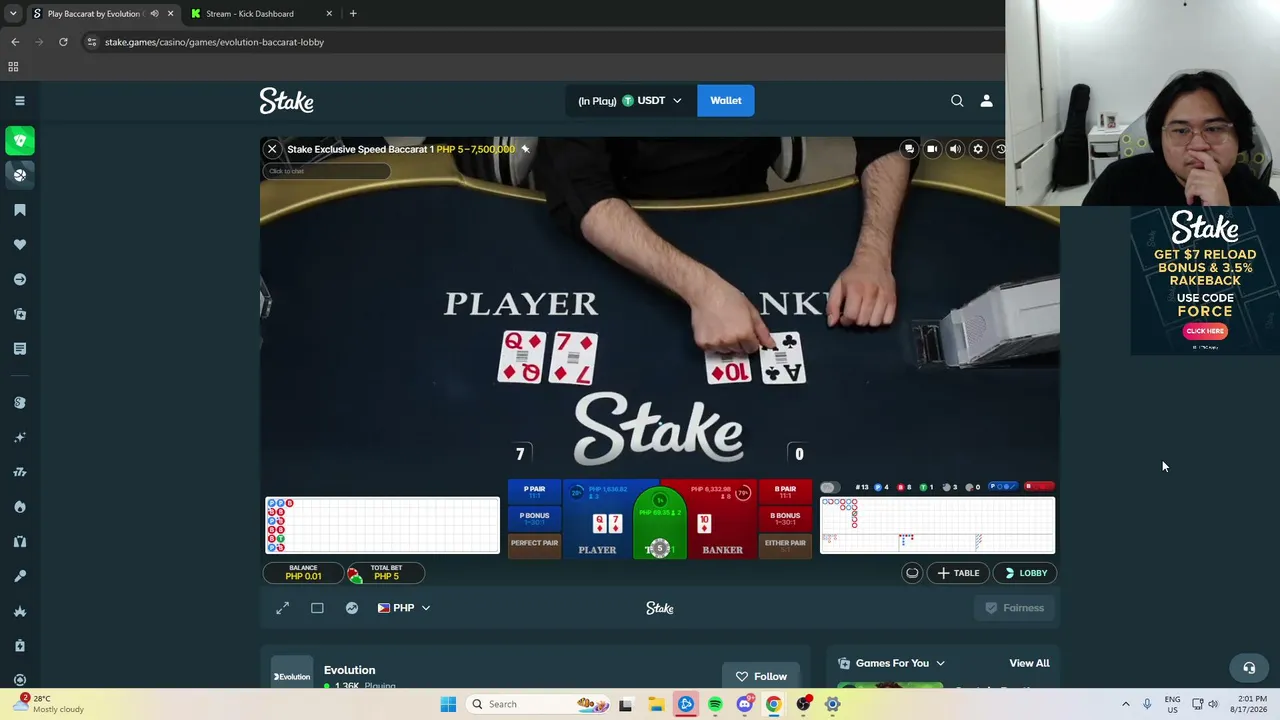This screenshot has height=720, width=1280.
Task: Click the chat input field in game
Action: (x=327, y=171)
